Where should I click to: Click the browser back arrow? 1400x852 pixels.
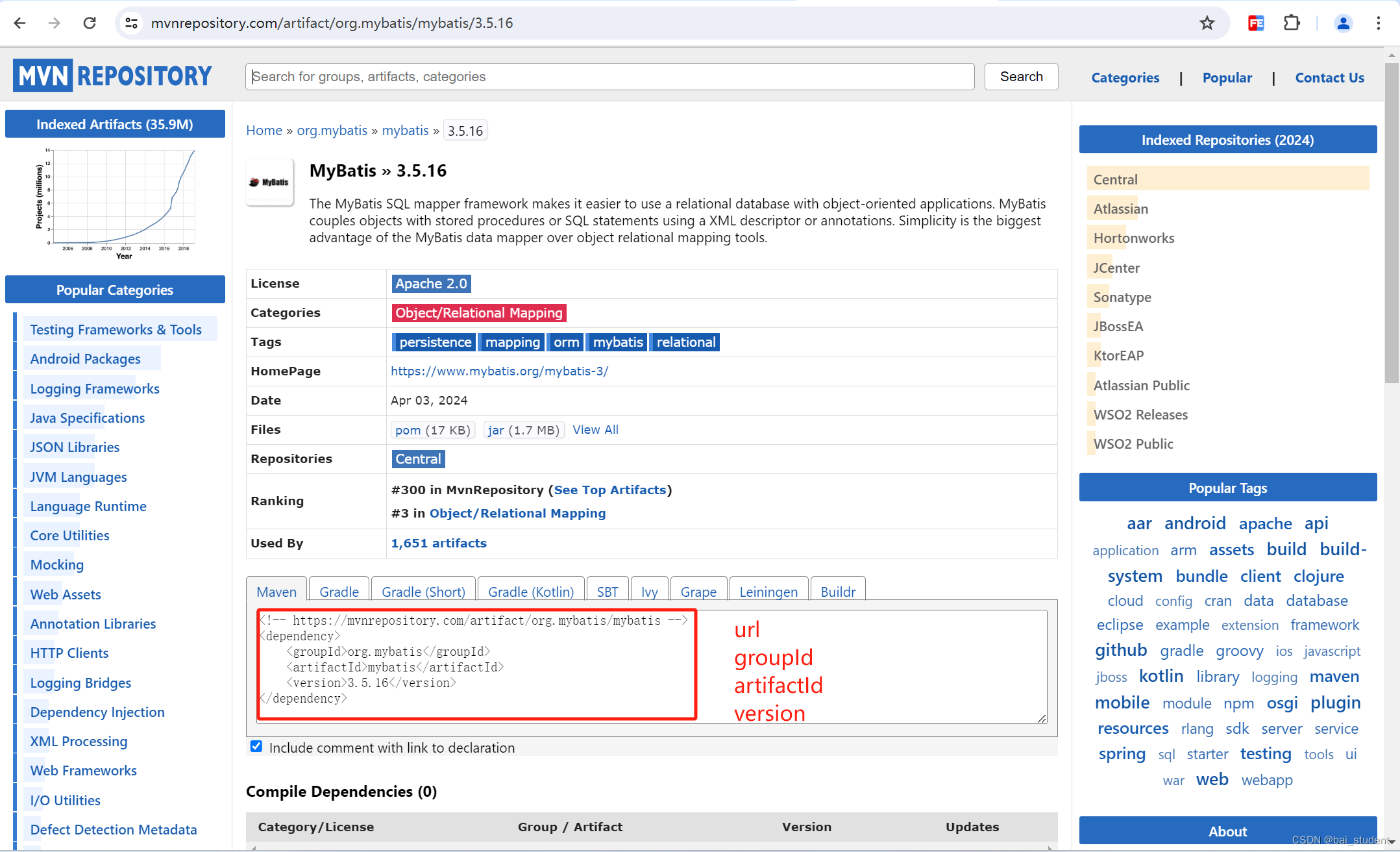(x=19, y=23)
